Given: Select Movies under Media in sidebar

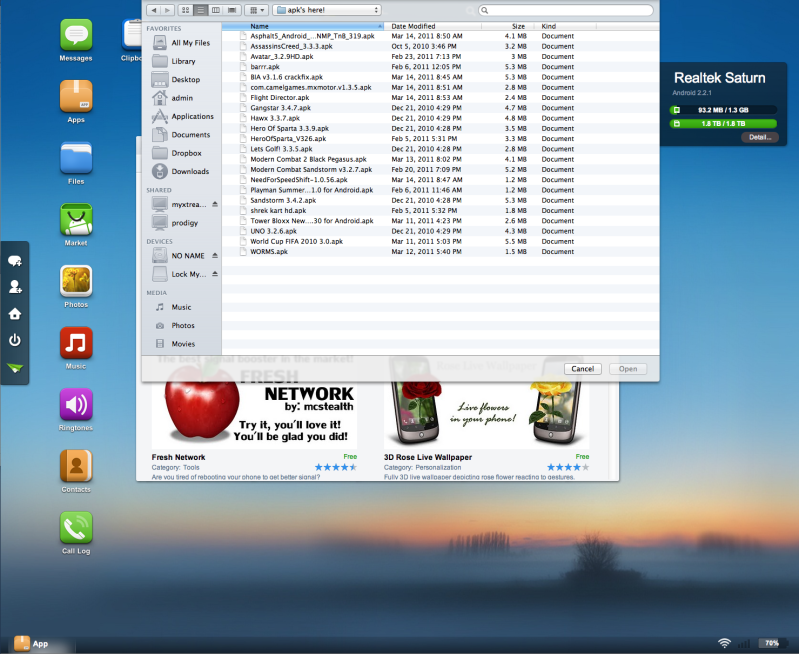Looking at the screenshot, I should (182, 344).
